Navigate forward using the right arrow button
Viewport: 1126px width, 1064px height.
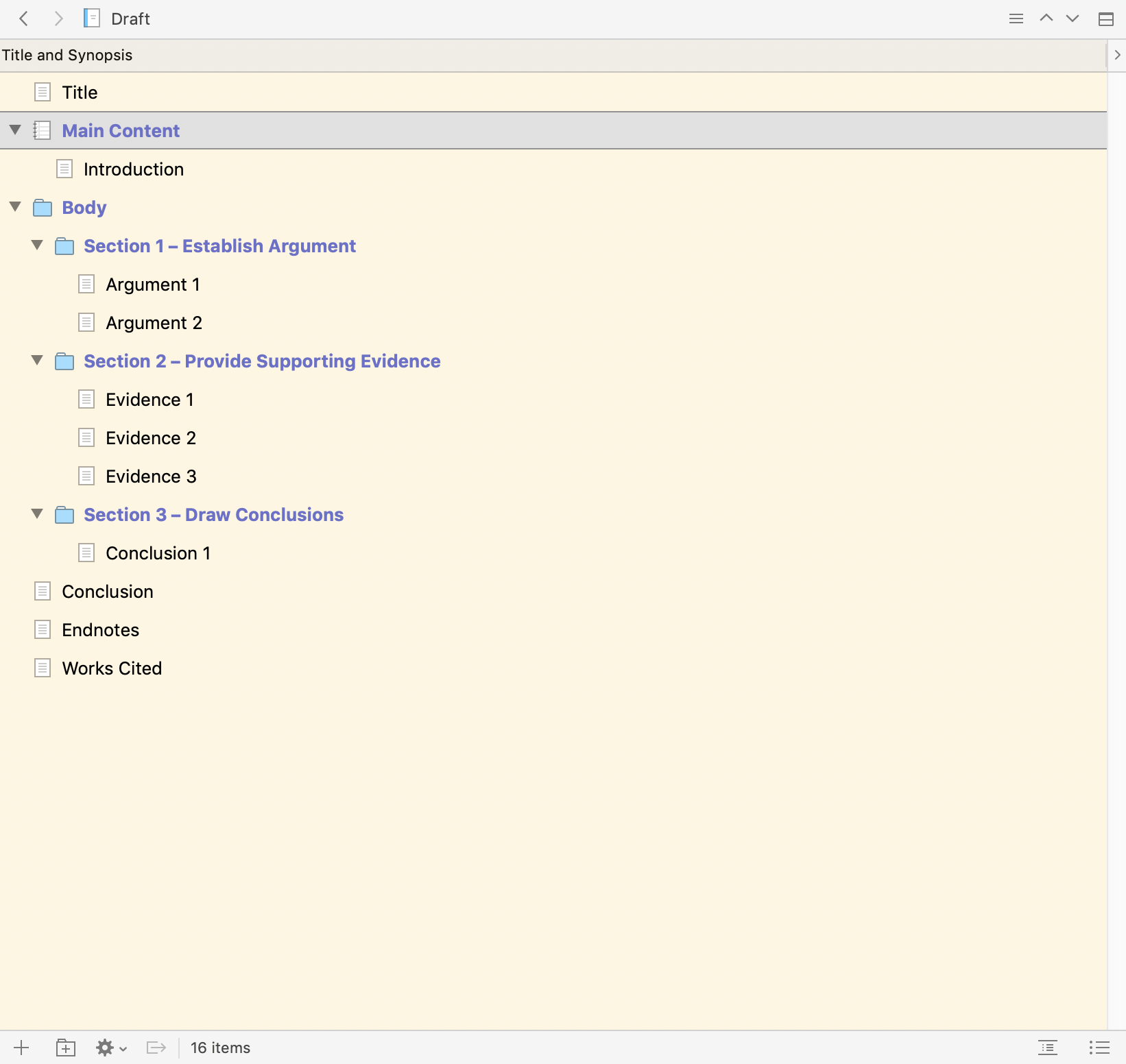[58, 19]
